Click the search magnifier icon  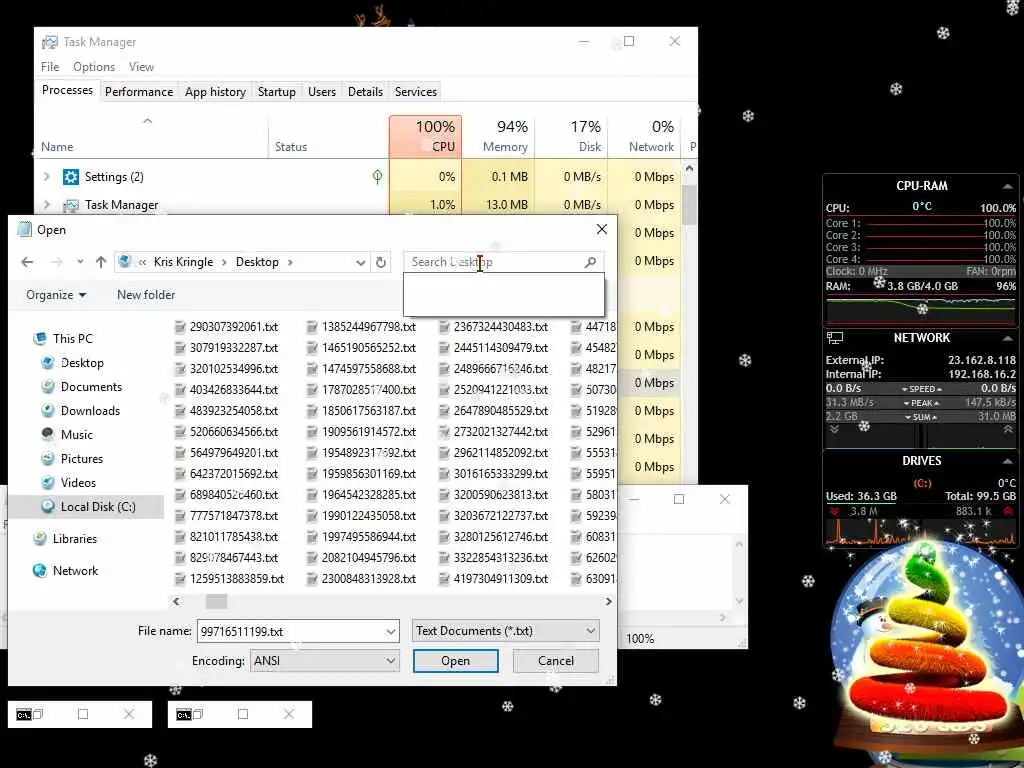(x=590, y=262)
